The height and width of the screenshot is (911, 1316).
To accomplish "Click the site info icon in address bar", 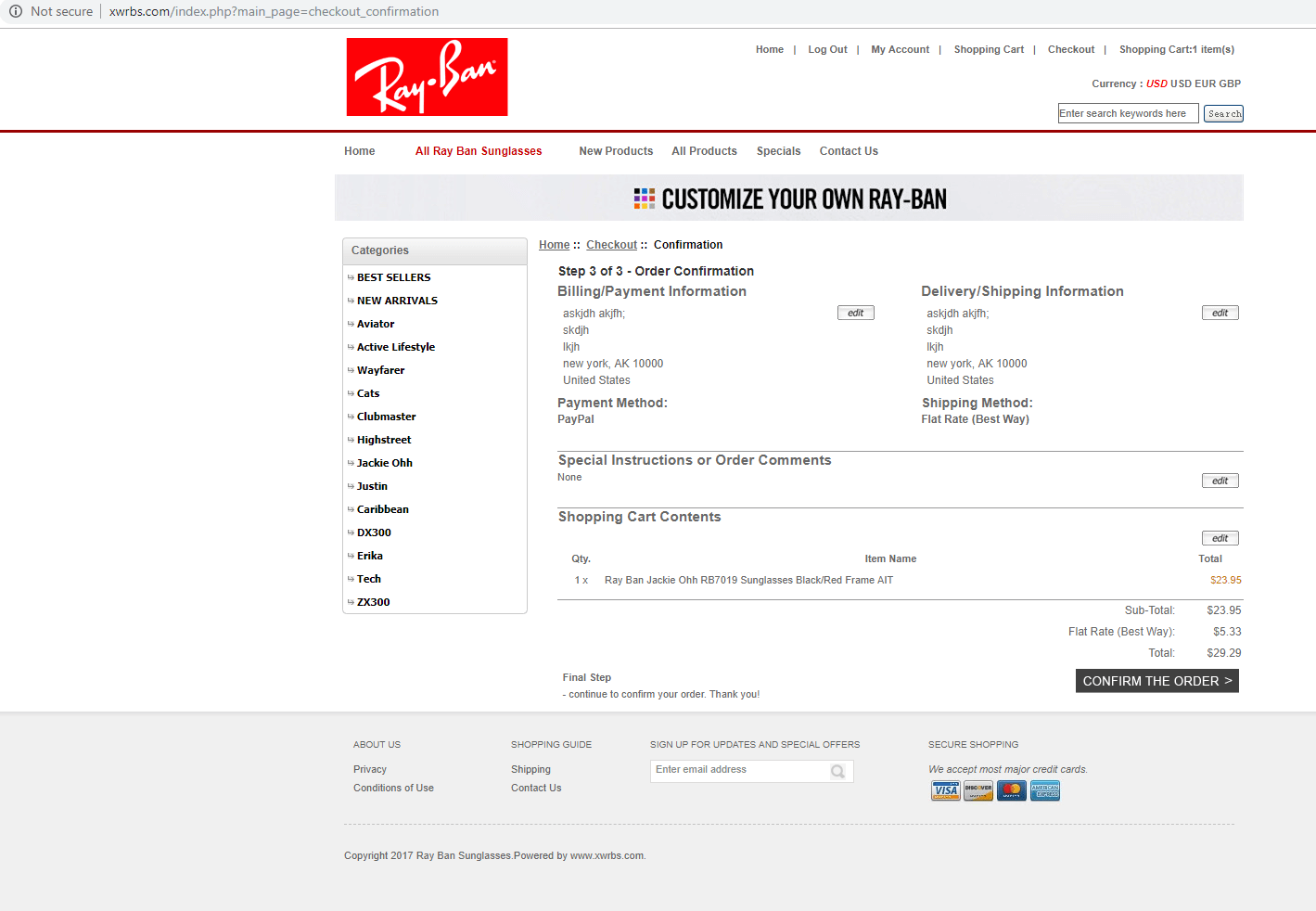I will tap(16, 11).
